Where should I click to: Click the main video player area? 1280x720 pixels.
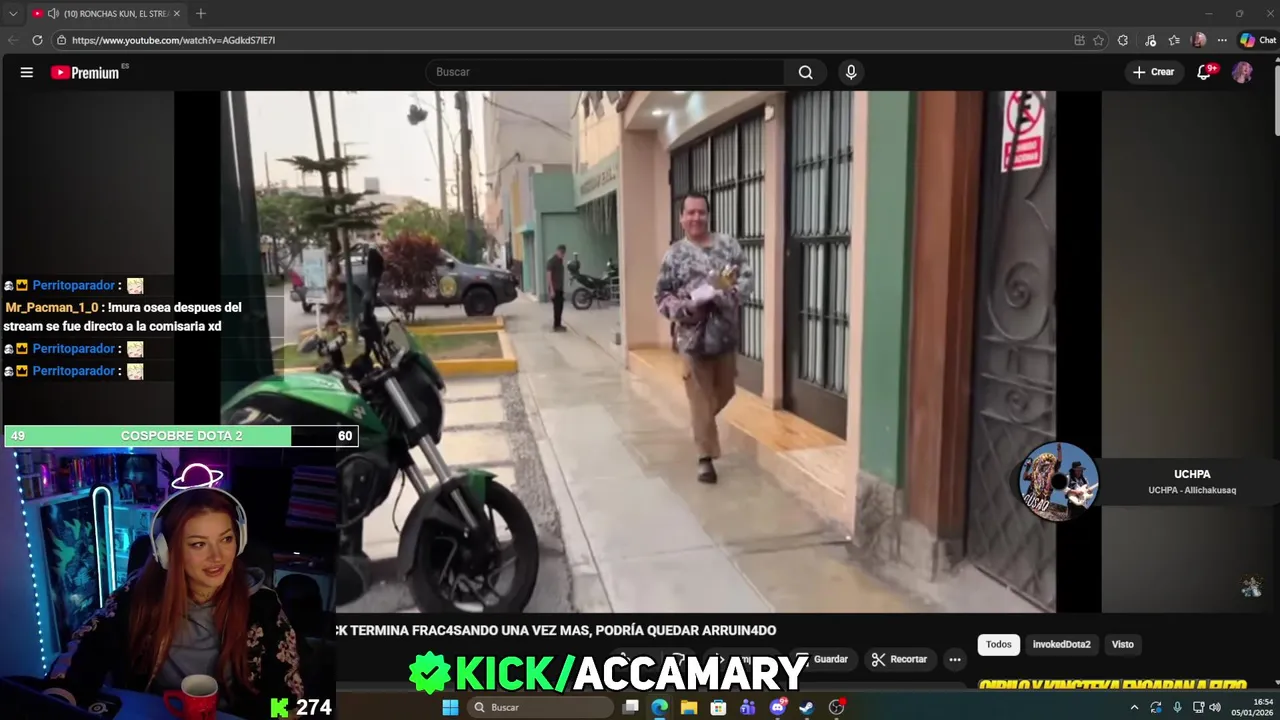638,351
